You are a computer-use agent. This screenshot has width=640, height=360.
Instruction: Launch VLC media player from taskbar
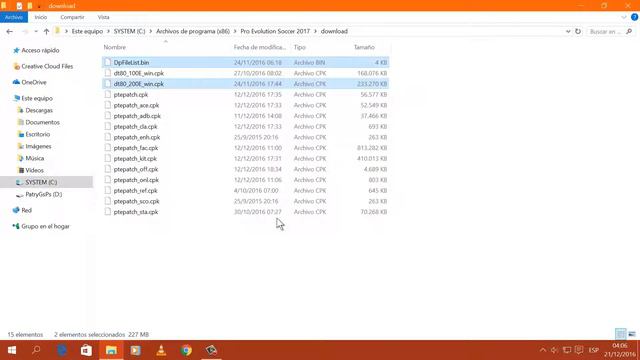tap(161, 350)
